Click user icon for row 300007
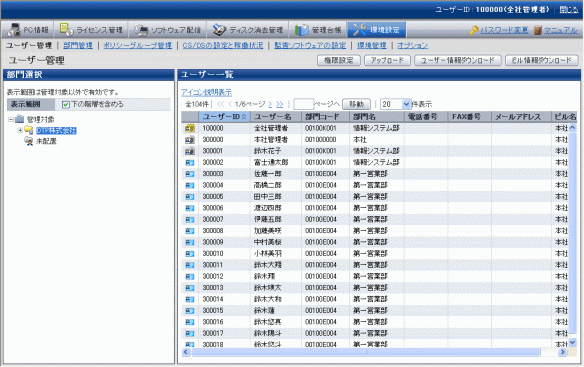The image size is (584, 367). click(190, 219)
